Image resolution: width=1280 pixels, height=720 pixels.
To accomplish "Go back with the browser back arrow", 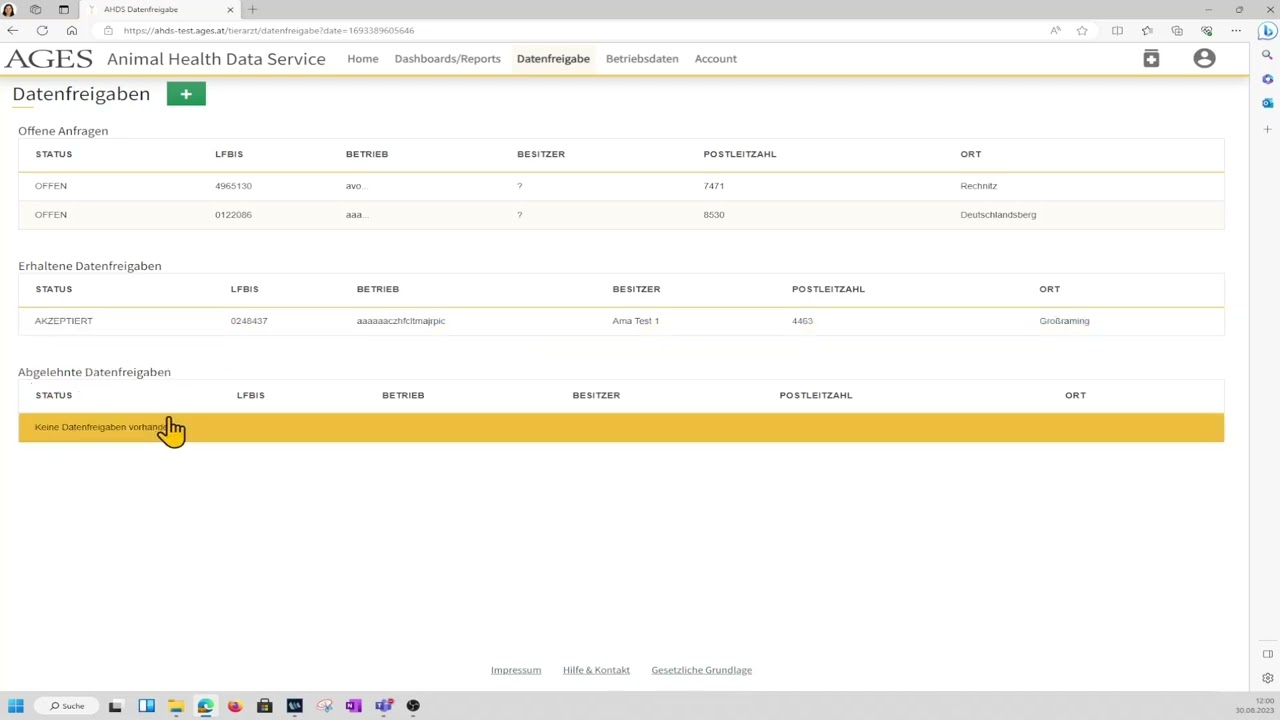I will click(x=12, y=31).
